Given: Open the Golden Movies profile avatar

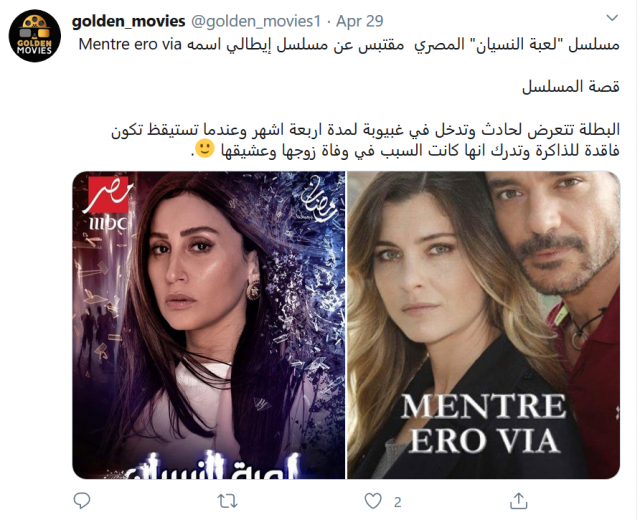Looking at the screenshot, I should click(35, 36).
